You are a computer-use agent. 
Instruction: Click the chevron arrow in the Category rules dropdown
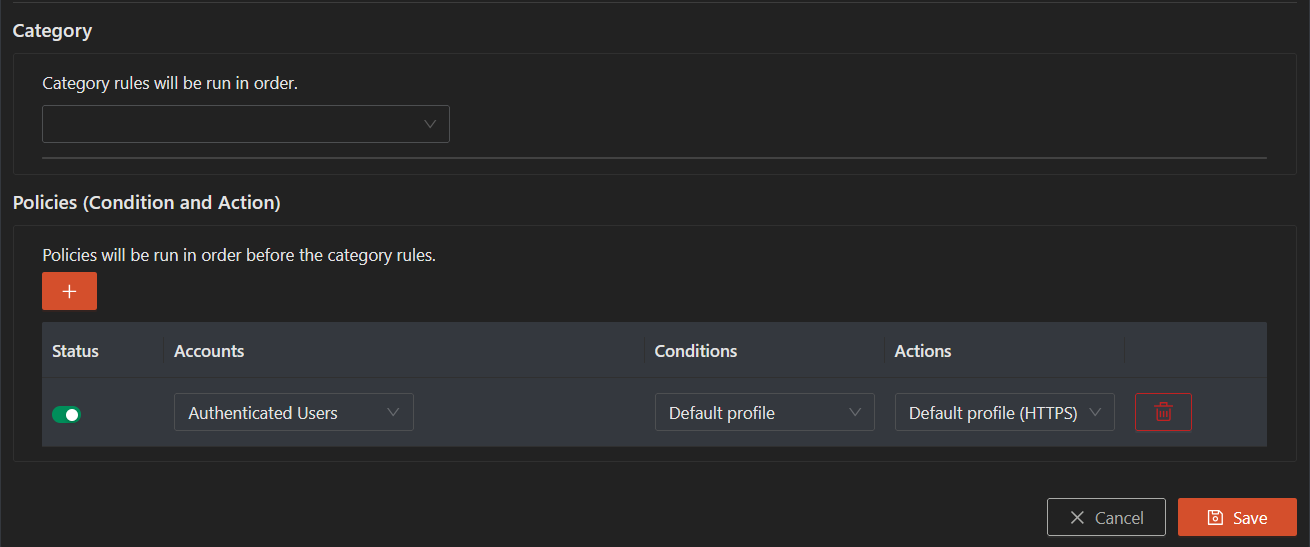pyautogui.click(x=431, y=124)
